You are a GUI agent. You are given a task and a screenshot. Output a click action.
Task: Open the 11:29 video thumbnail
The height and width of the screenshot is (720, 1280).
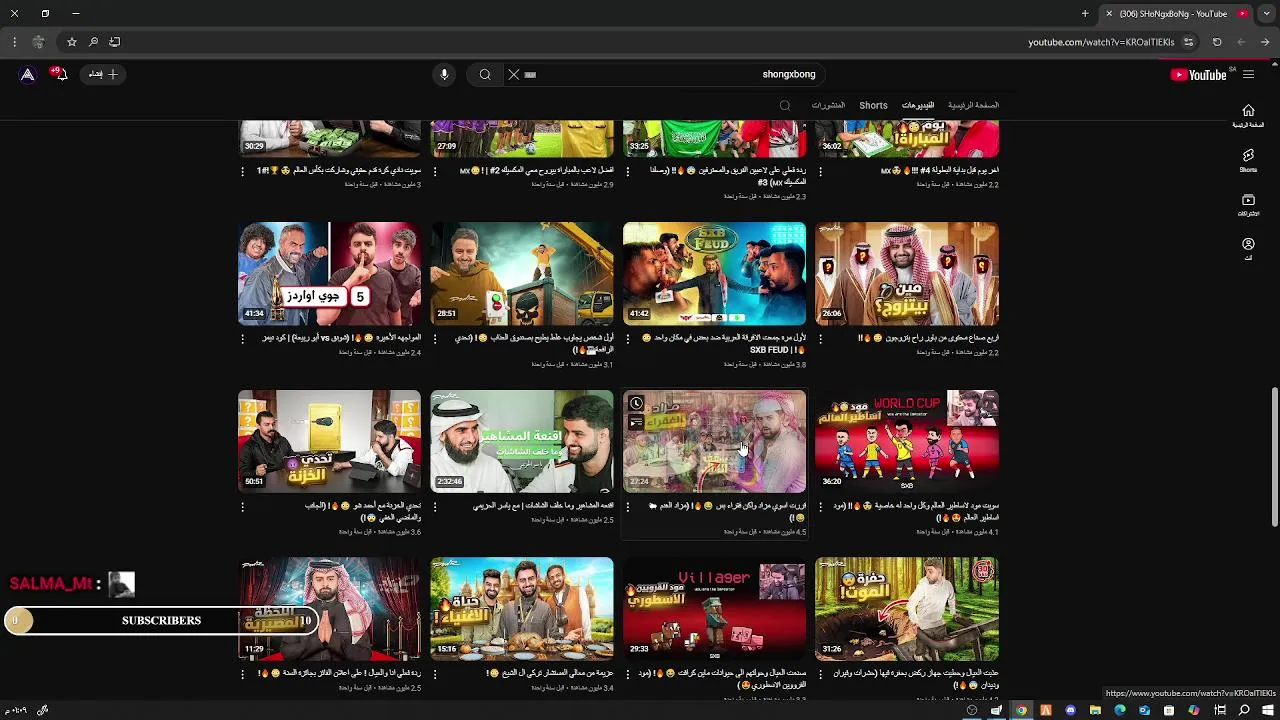pyautogui.click(x=329, y=608)
